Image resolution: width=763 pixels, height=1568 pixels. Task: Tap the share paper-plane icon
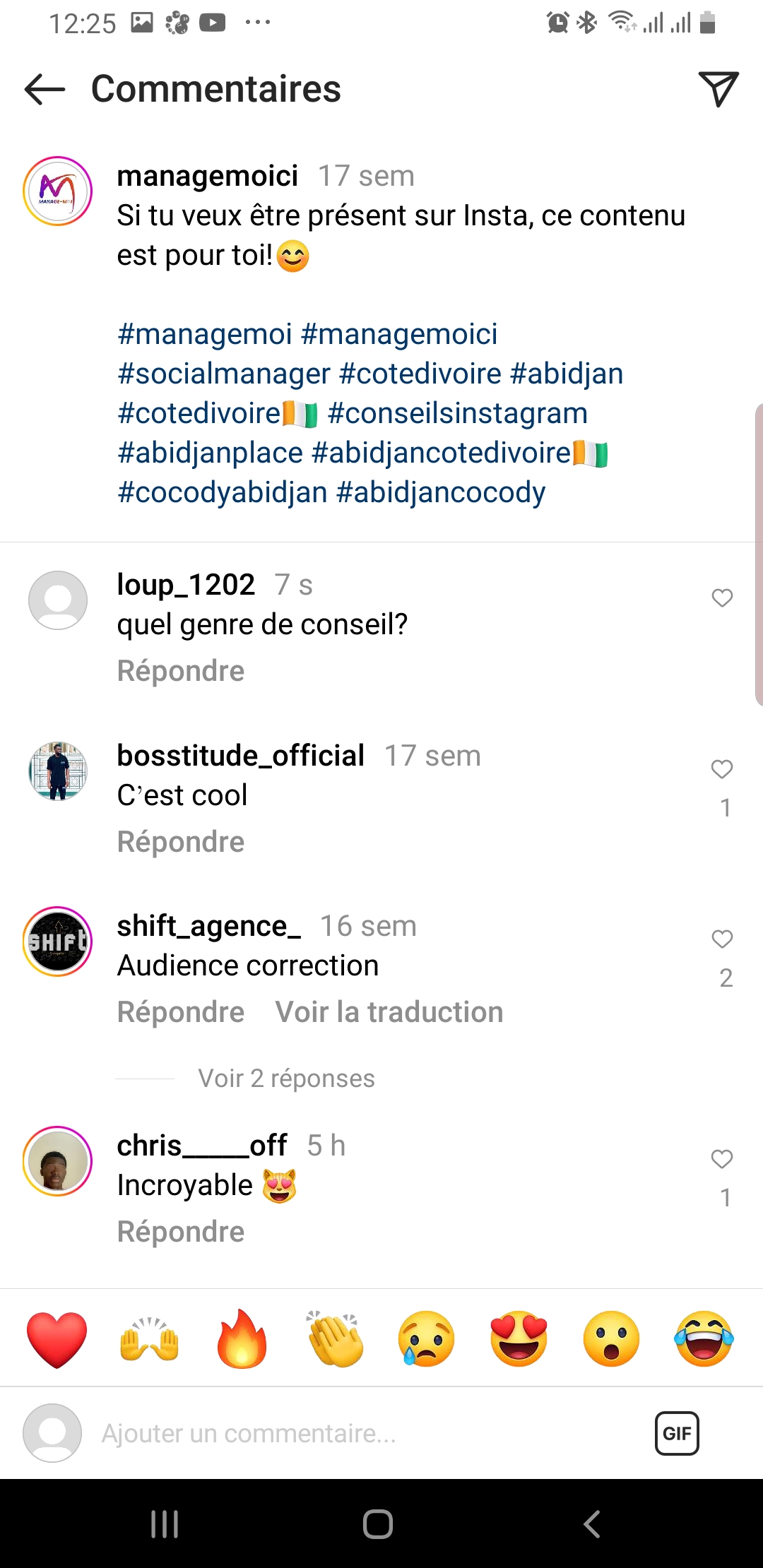coord(718,89)
